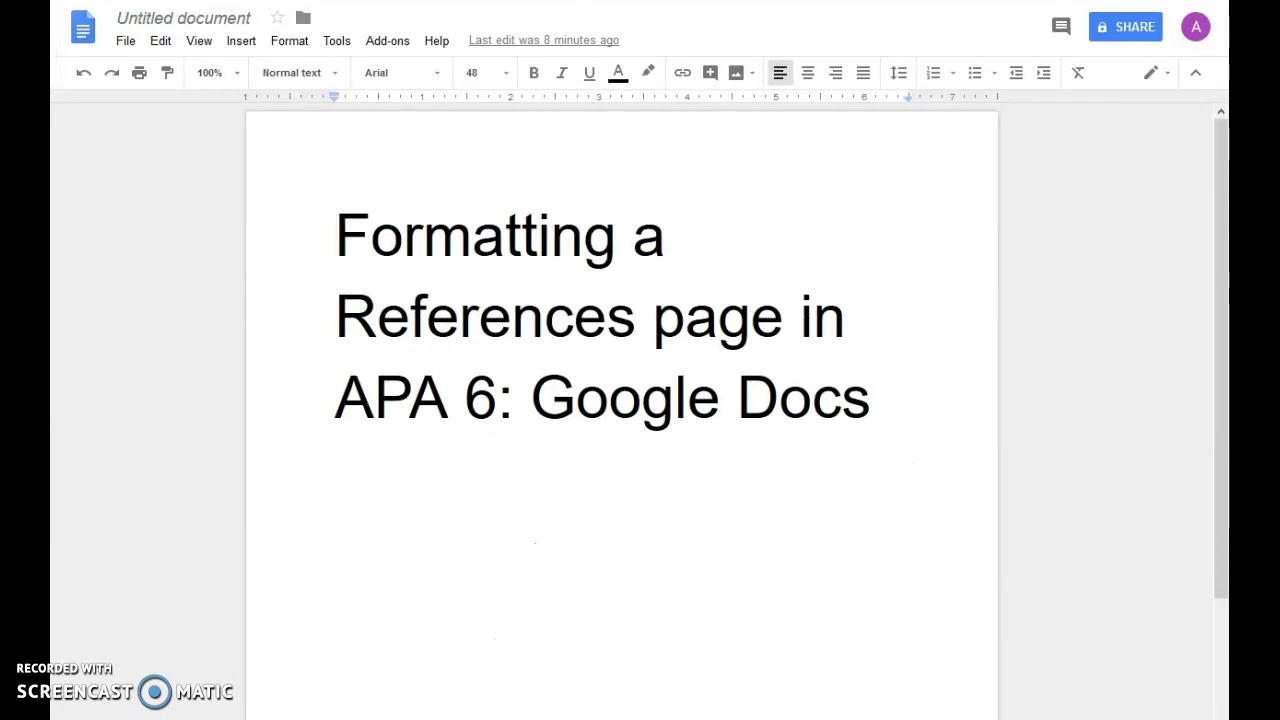This screenshot has width=1280, height=720.
Task: Expand the numbered list options arrow
Action: 953,73
